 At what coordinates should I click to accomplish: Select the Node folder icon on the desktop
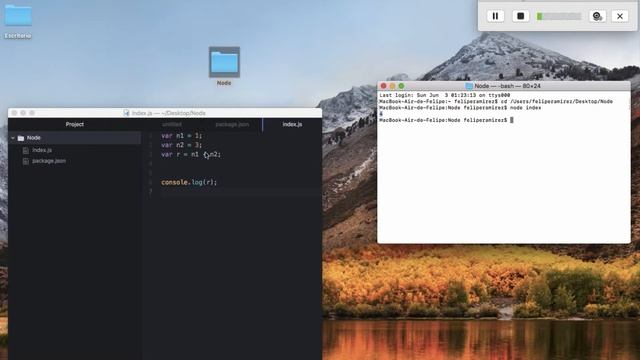[224, 62]
